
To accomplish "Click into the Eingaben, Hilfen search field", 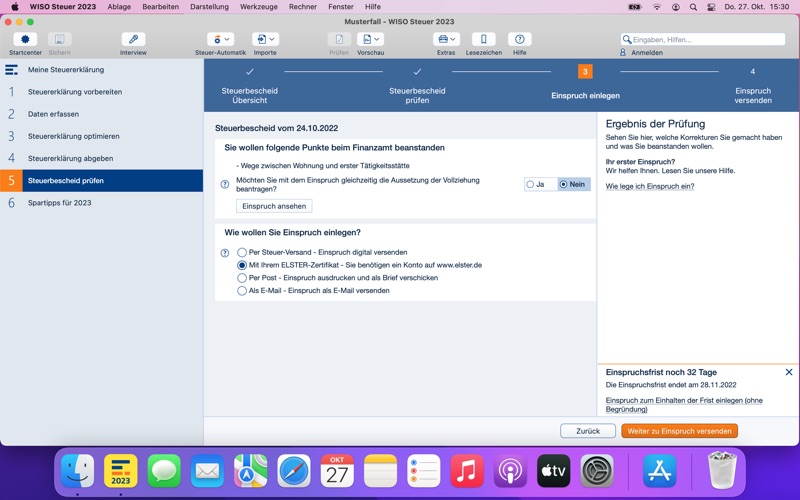I will [x=703, y=39].
